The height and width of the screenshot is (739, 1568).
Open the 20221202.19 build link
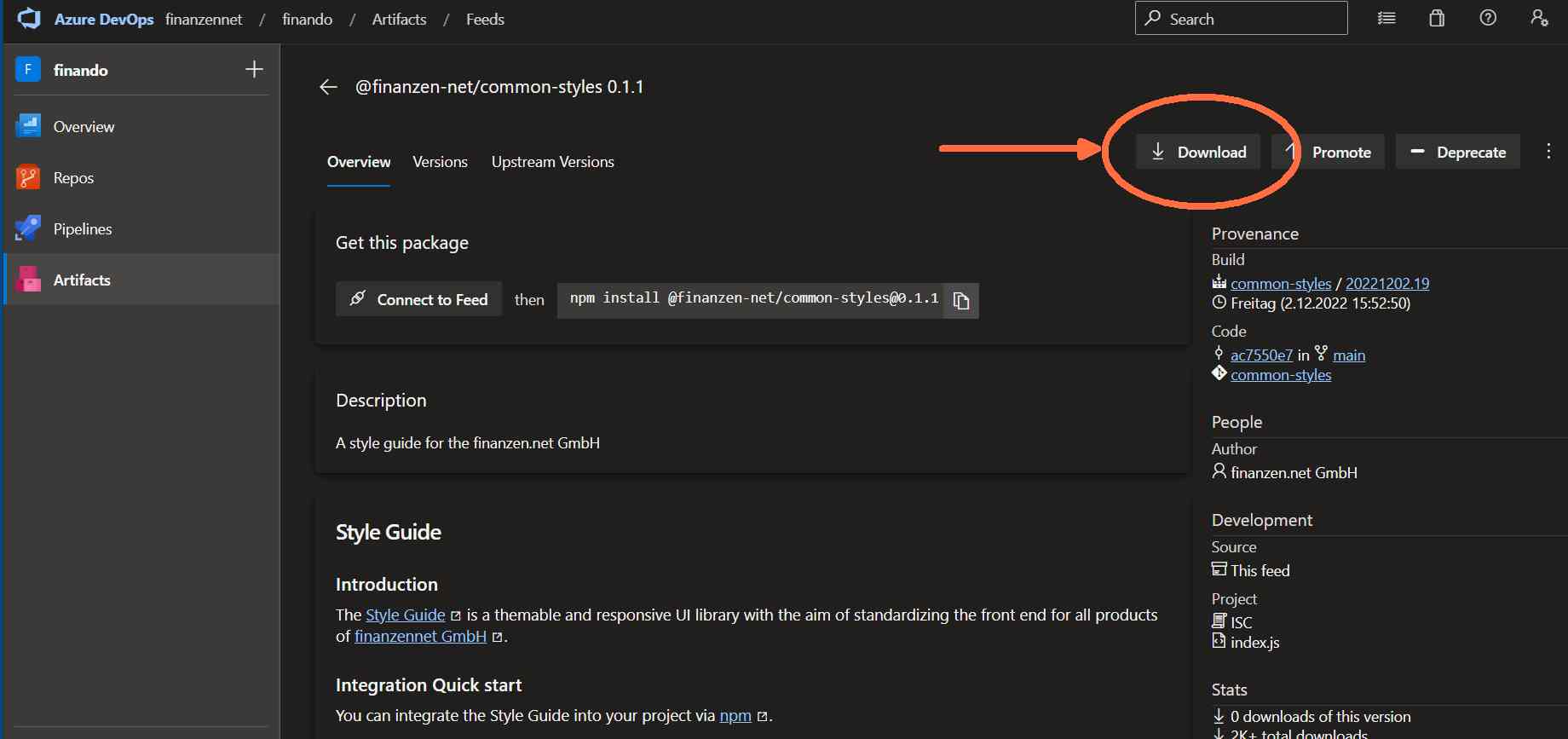(1387, 283)
